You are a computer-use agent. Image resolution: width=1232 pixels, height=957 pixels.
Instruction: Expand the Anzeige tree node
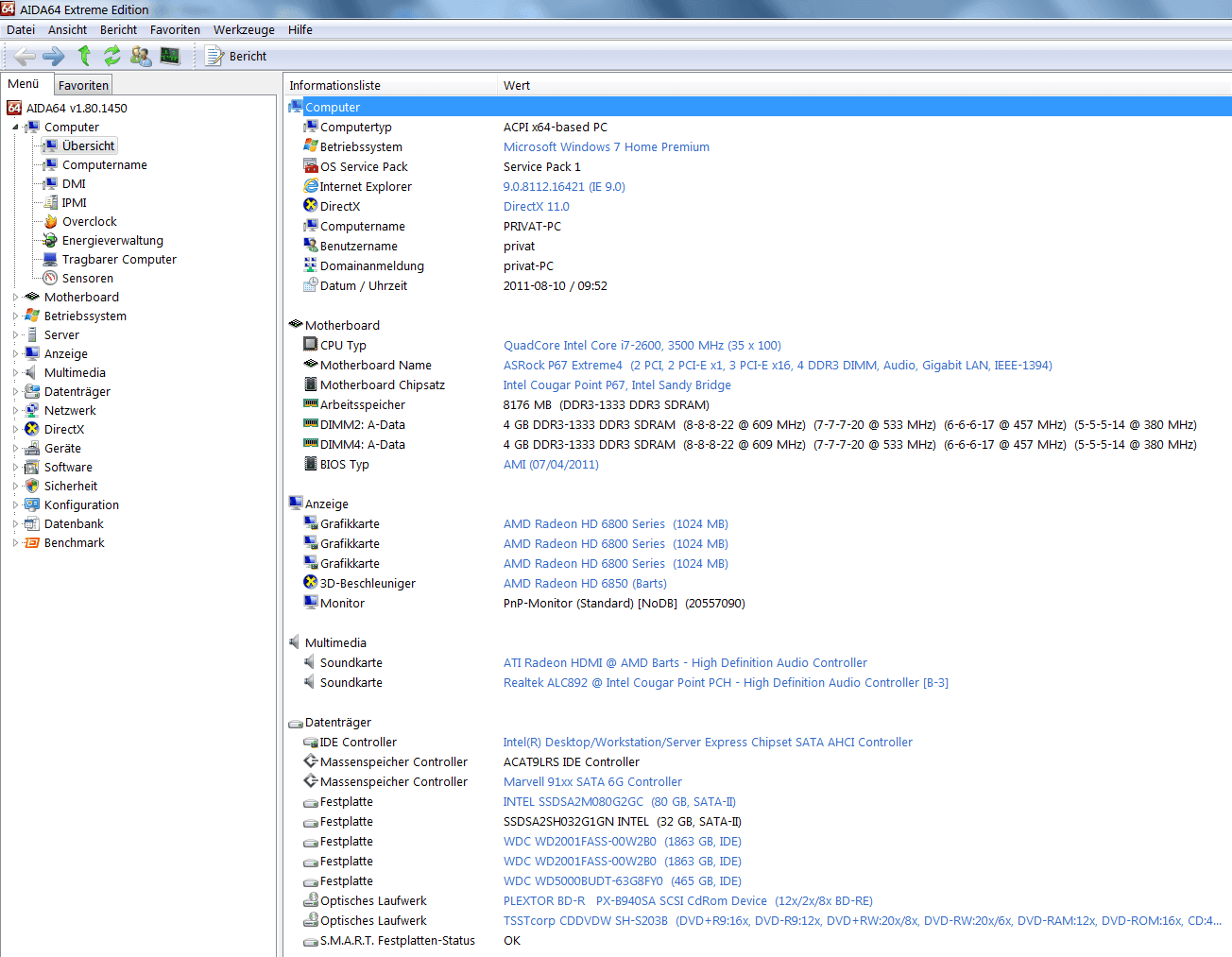tap(15, 354)
